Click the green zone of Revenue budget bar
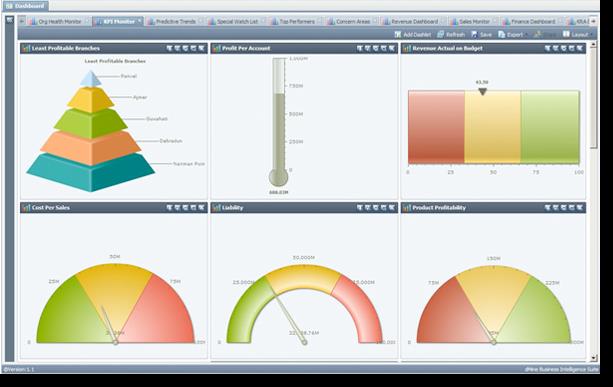This screenshot has height=387, width=613. 550,127
